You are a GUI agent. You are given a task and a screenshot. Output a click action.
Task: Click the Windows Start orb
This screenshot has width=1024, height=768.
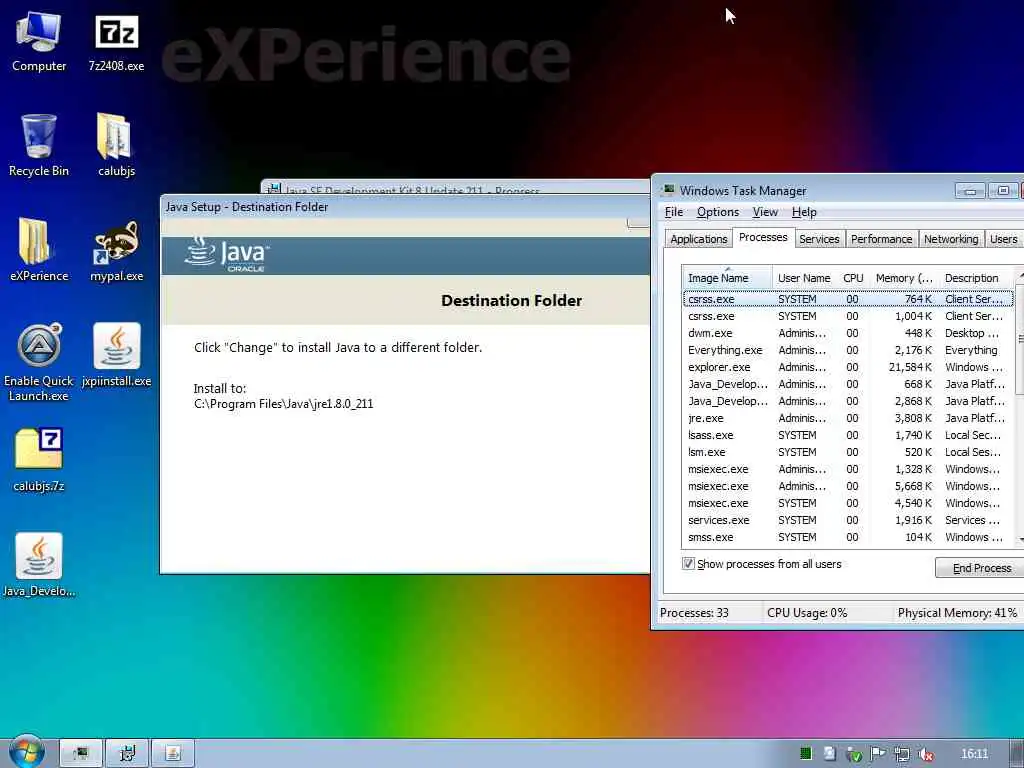pyautogui.click(x=26, y=753)
